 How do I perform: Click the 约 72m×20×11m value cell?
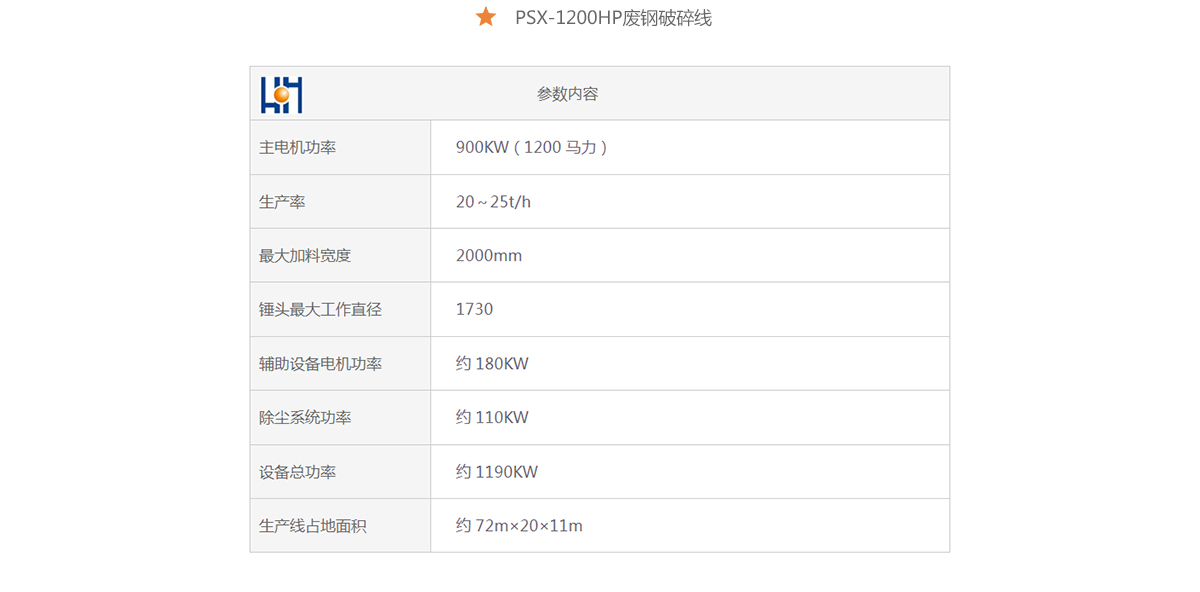click(x=519, y=526)
